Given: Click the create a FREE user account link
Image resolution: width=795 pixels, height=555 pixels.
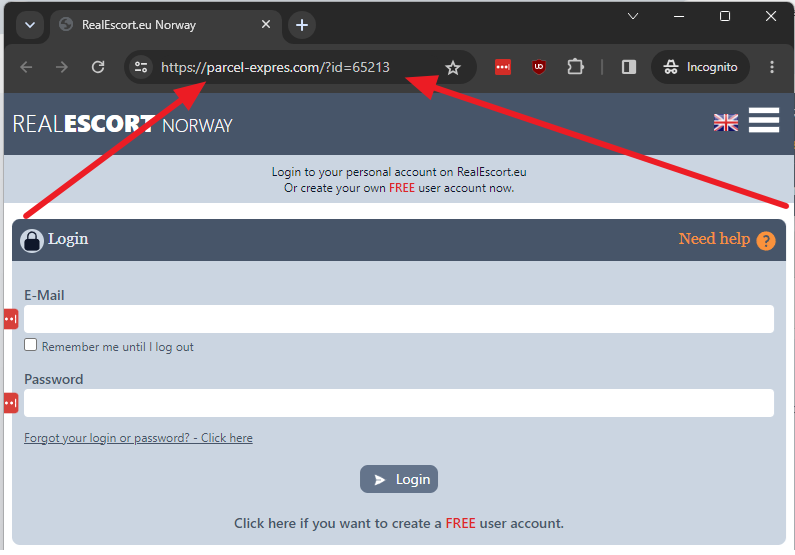Looking at the screenshot, I should (399, 523).
